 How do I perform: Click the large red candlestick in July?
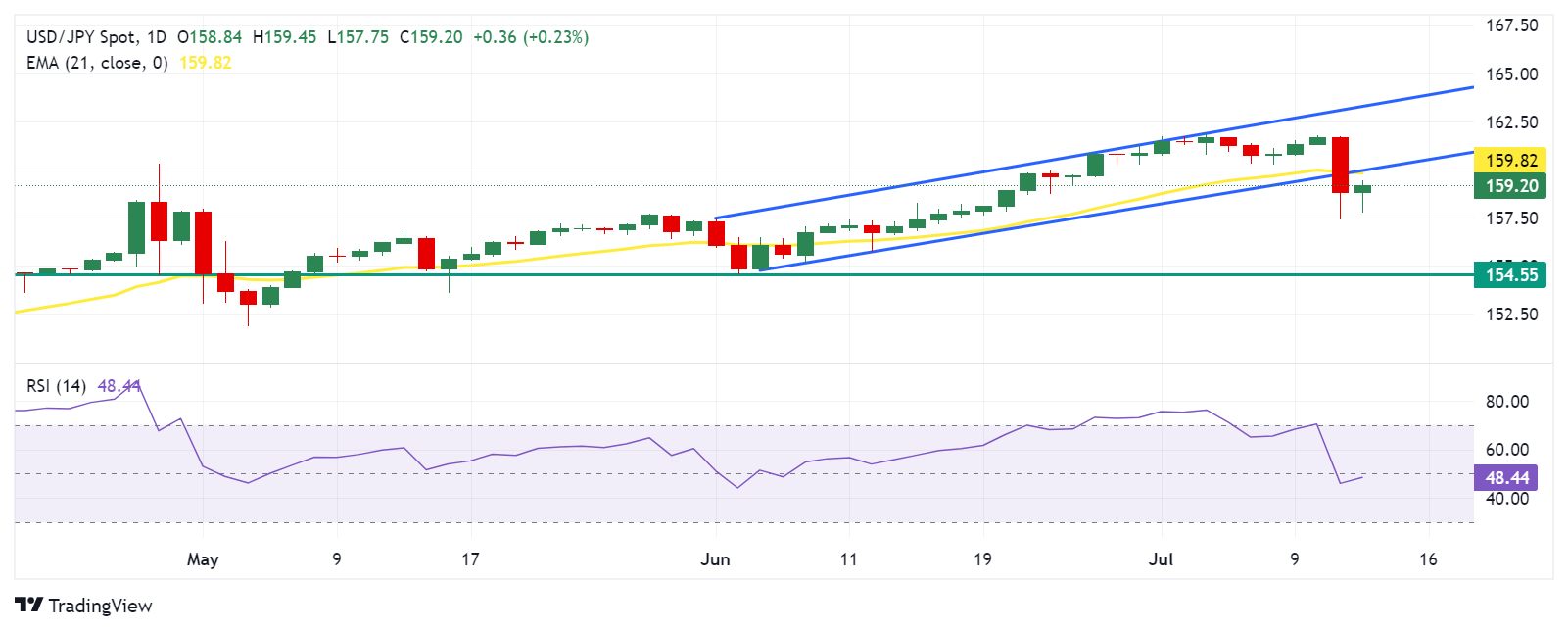click(x=1340, y=165)
